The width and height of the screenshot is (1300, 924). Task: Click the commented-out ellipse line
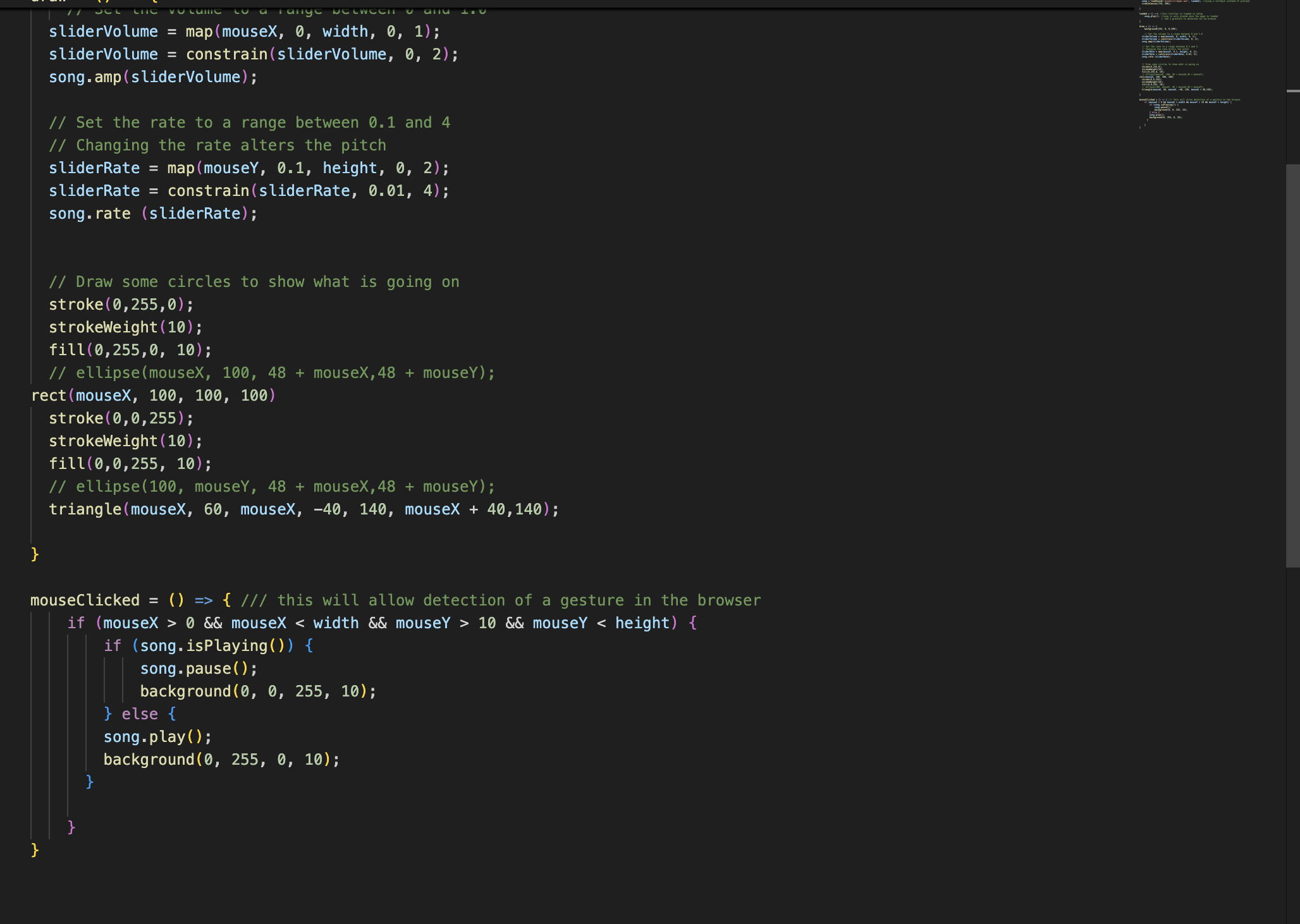(x=272, y=372)
